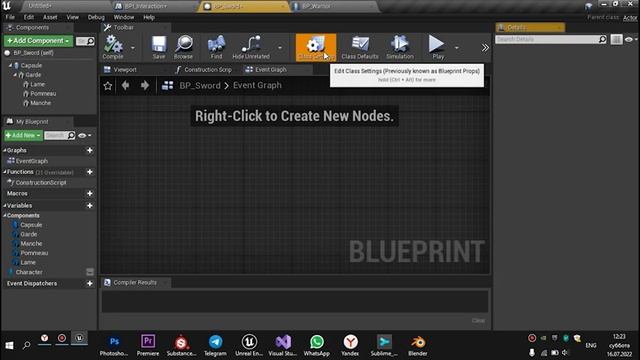640x360 pixels.
Task: Click components search field
Action: click(85, 41)
